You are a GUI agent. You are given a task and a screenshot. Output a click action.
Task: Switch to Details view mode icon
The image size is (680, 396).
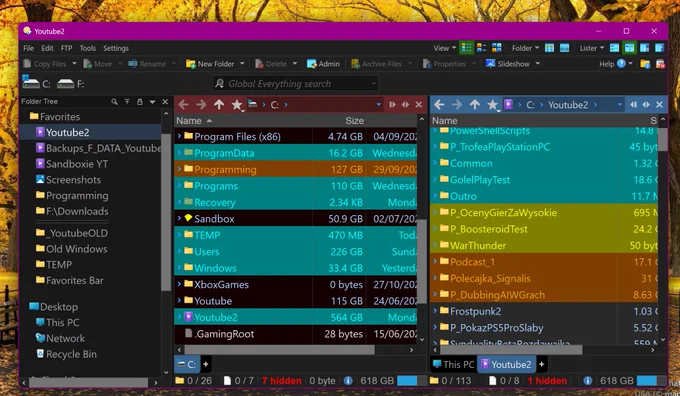(467, 48)
